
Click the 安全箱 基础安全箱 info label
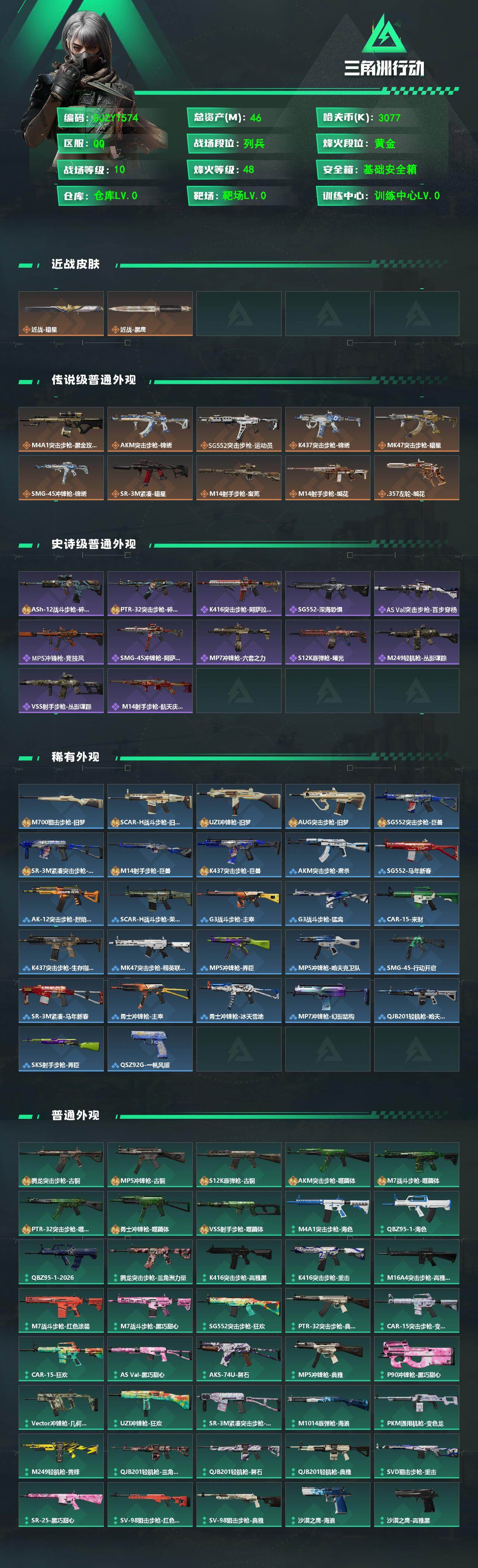point(382,169)
